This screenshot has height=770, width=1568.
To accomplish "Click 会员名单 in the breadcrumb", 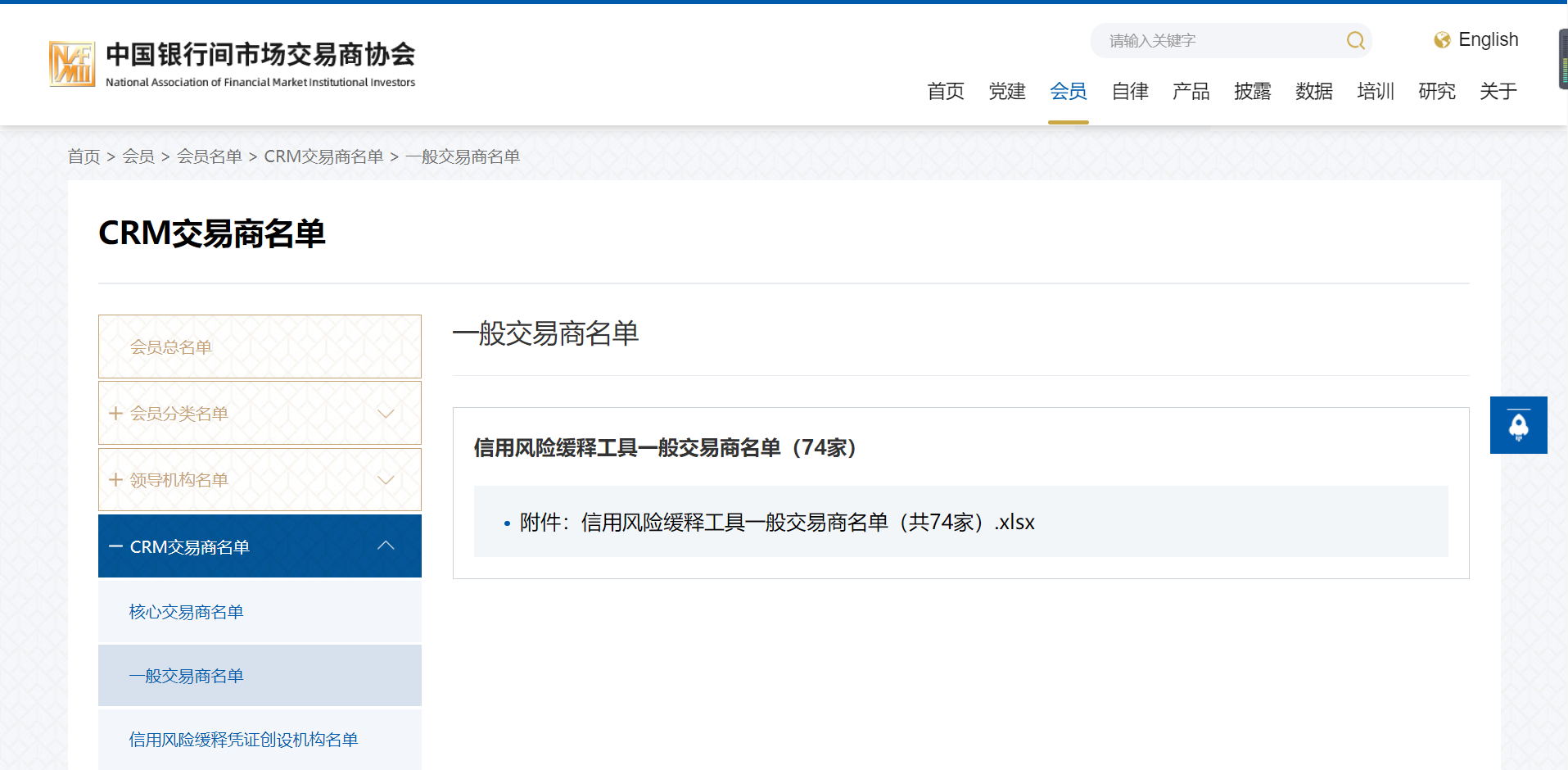I will point(210,156).
